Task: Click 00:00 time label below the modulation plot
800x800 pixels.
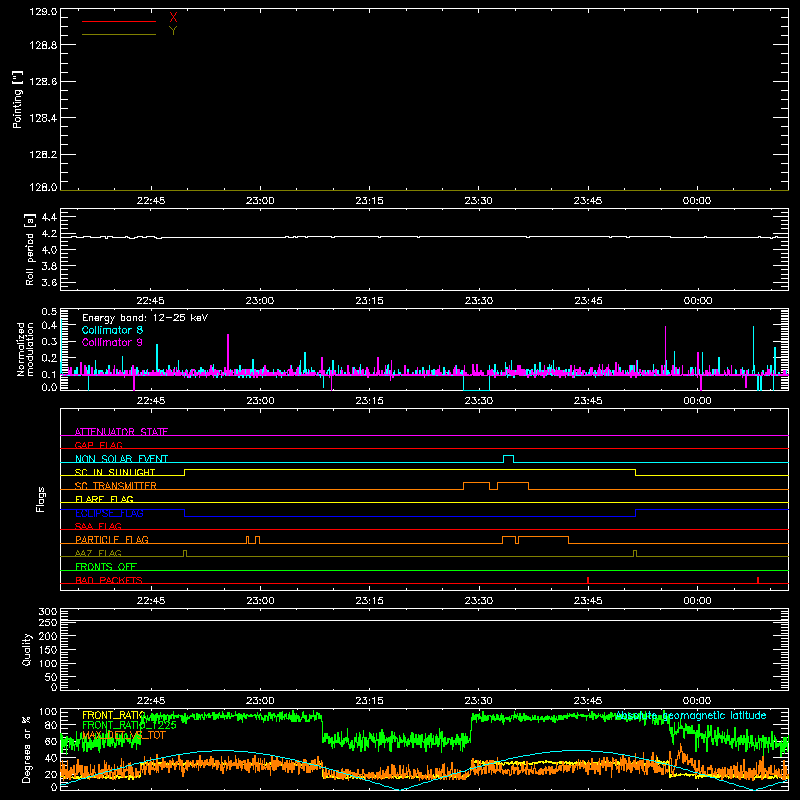Action: coord(697,401)
